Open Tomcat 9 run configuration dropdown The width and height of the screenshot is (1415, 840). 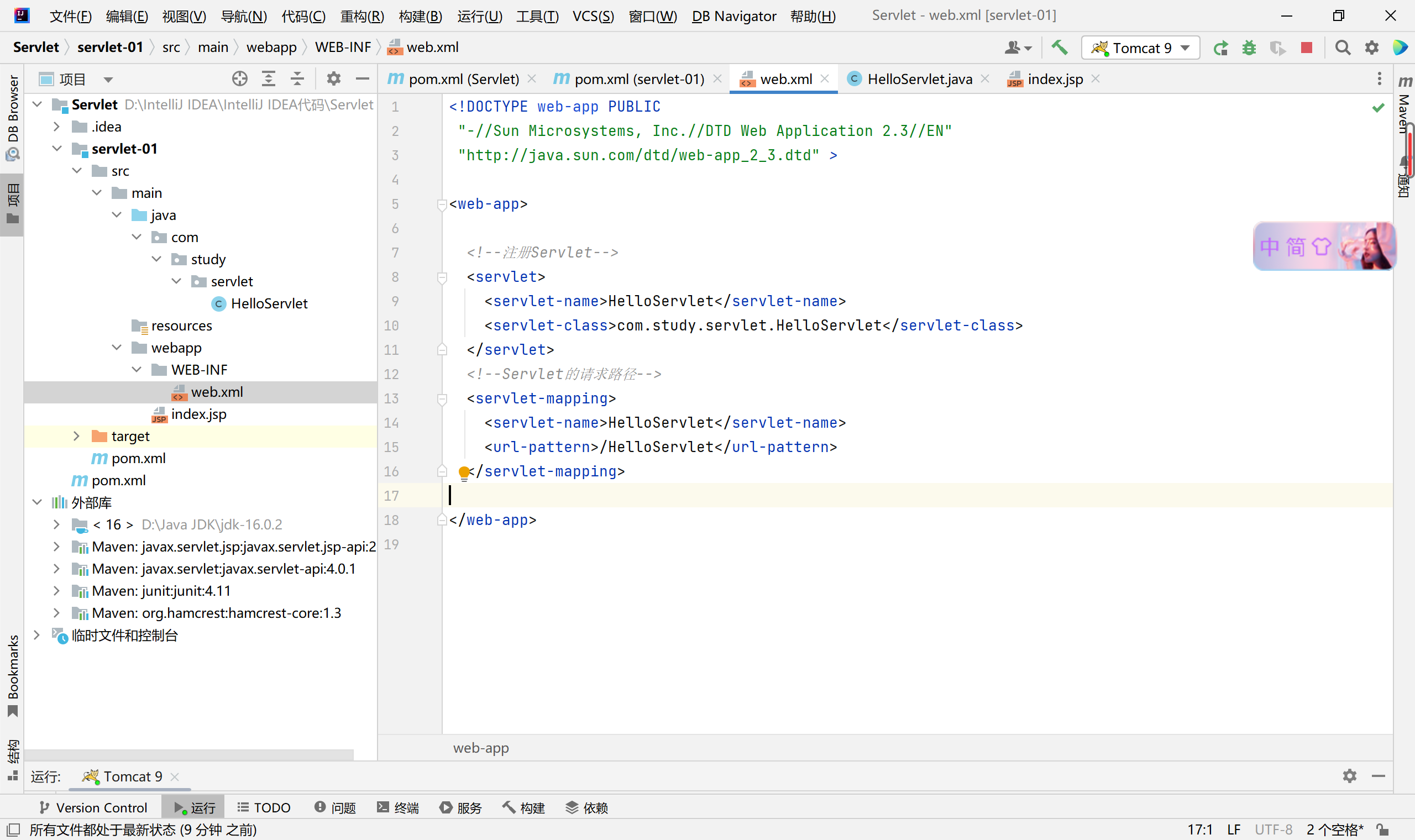(x=1140, y=48)
